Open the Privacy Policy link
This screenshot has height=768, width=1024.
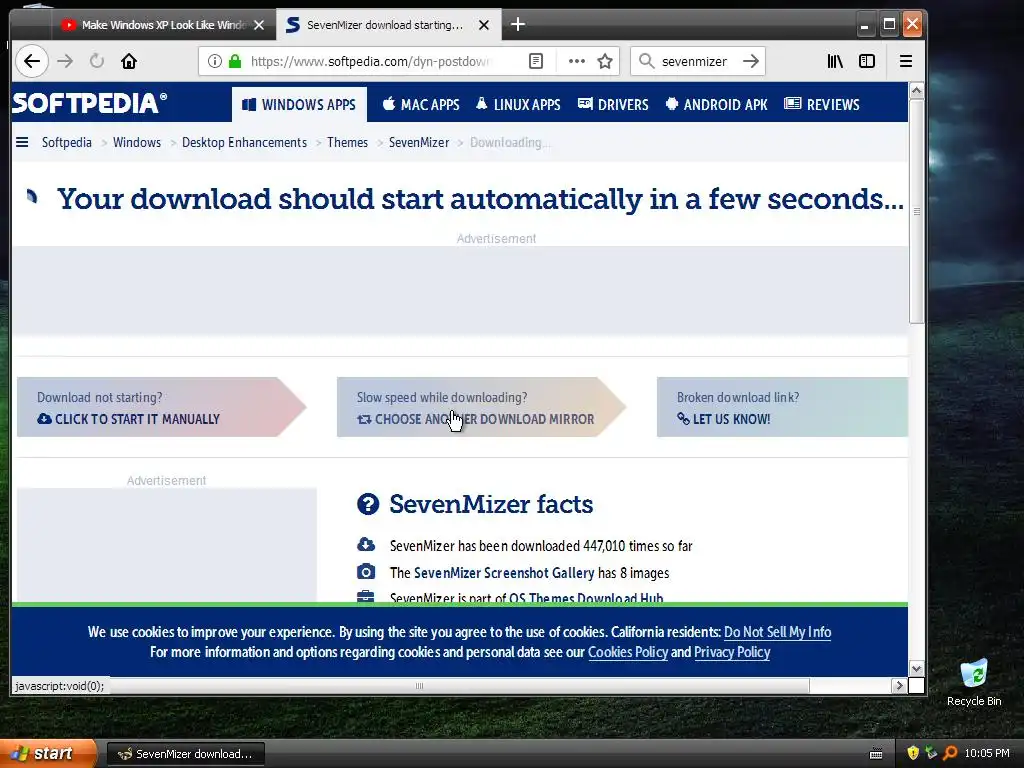(732, 652)
